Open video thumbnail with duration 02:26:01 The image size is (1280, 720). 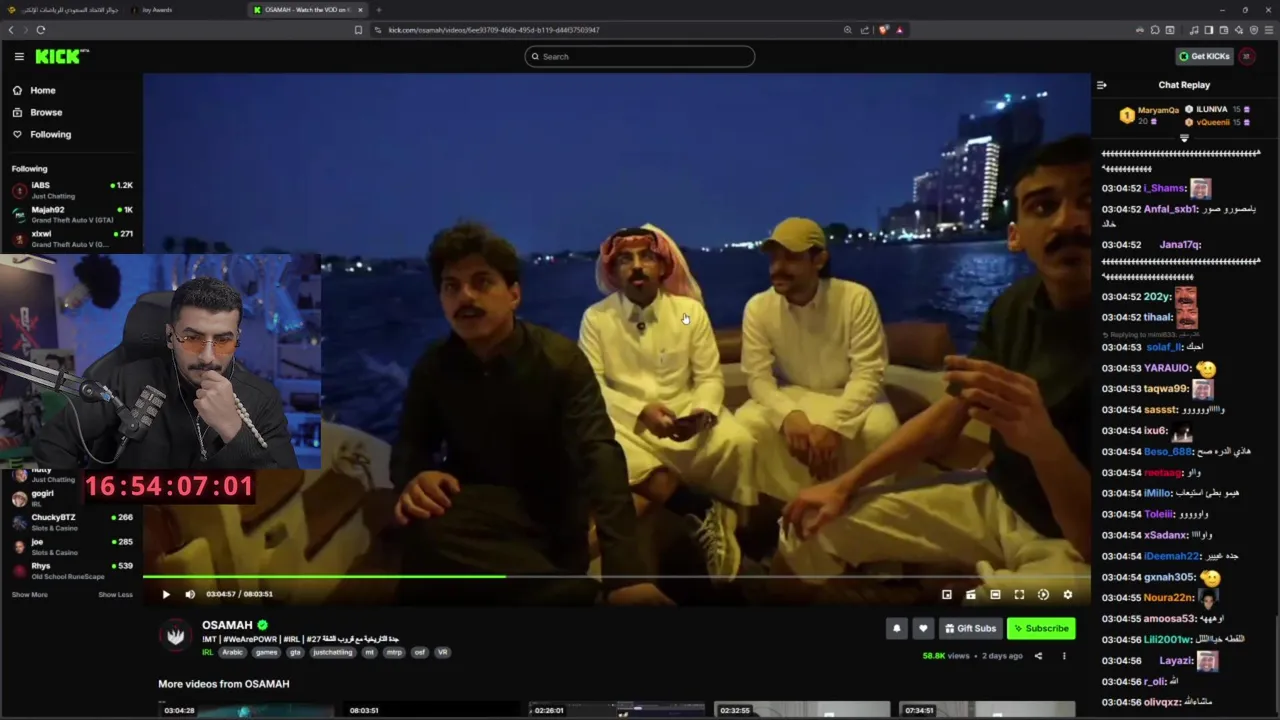click(617, 709)
